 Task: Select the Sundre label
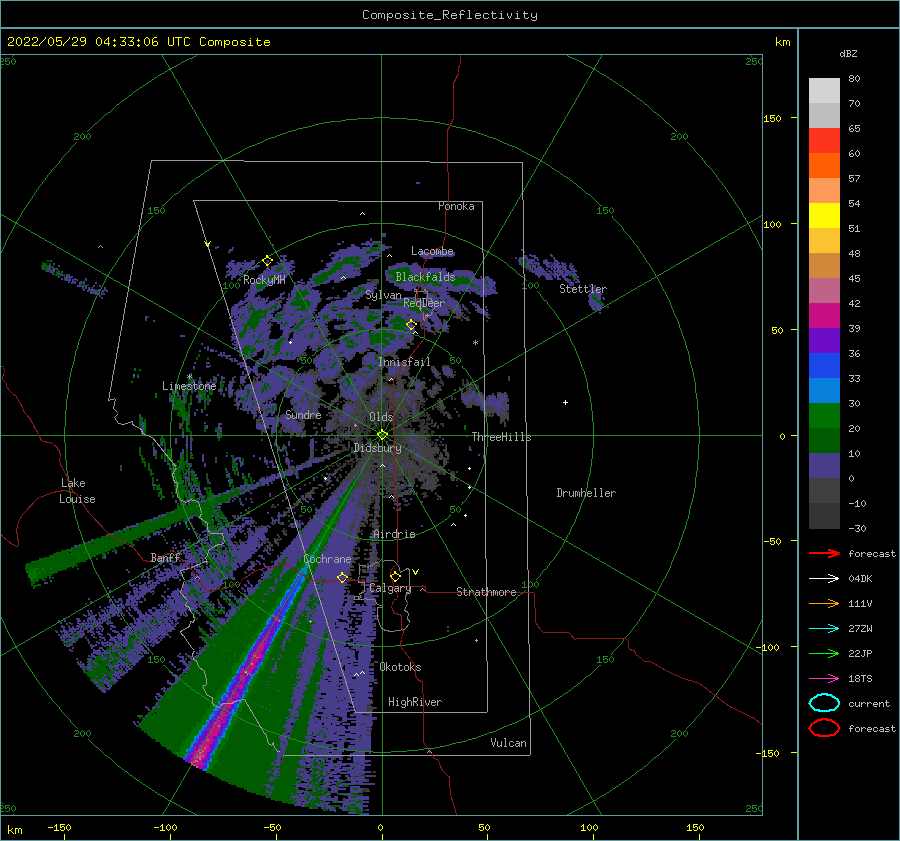pyautogui.click(x=303, y=414)
